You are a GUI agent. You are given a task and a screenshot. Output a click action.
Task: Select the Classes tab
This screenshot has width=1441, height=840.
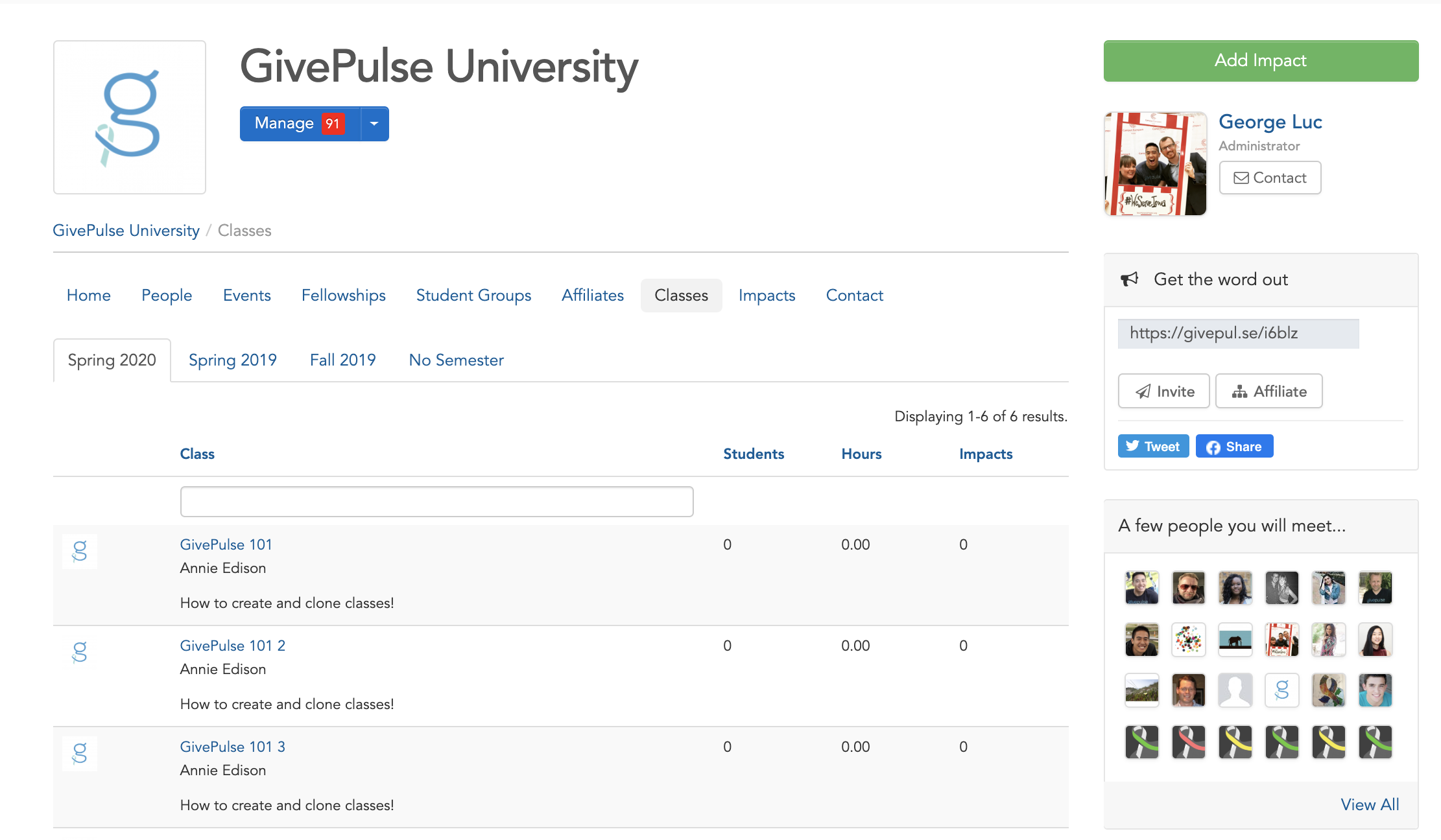coord(681,296)
